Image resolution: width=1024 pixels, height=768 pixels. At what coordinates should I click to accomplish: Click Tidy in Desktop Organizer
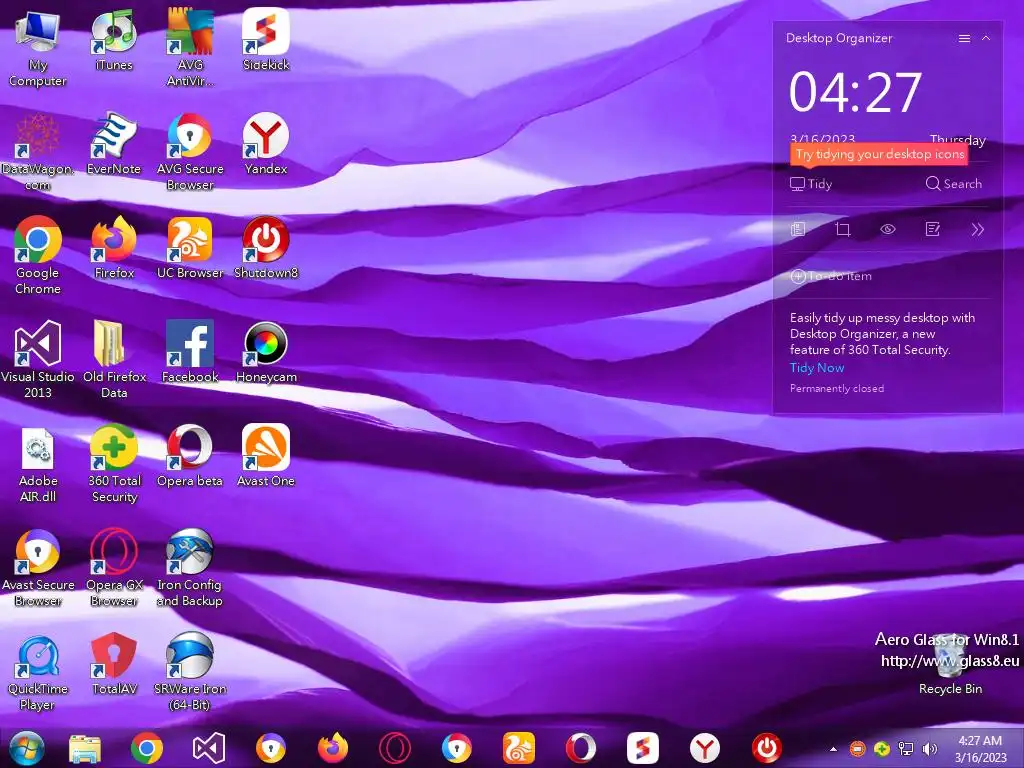point(811,184)
